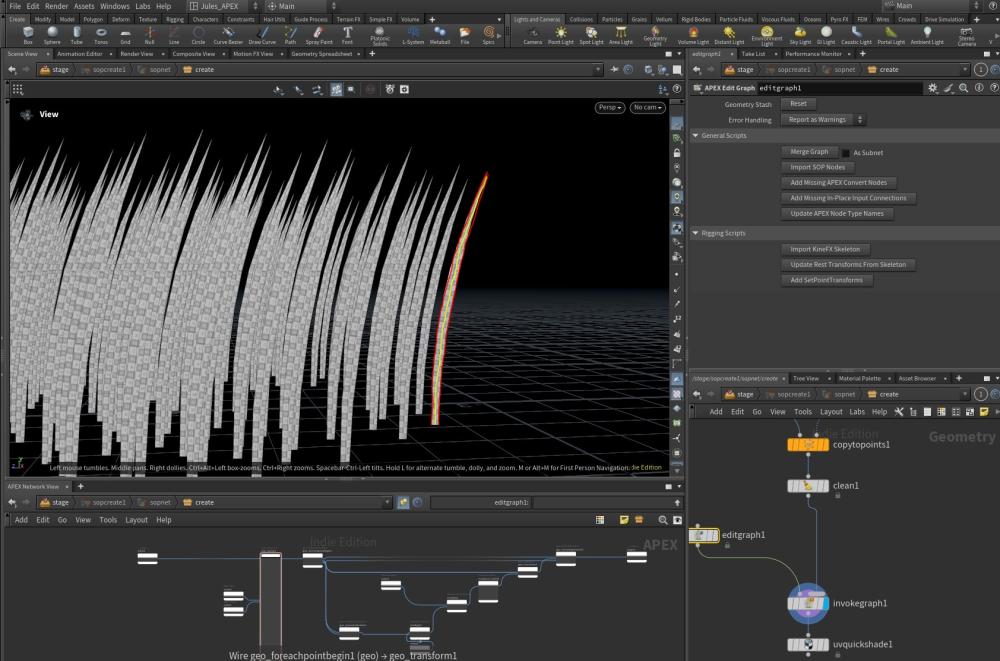Click the Add SetPointTransforms button

[x=827, y=280]
